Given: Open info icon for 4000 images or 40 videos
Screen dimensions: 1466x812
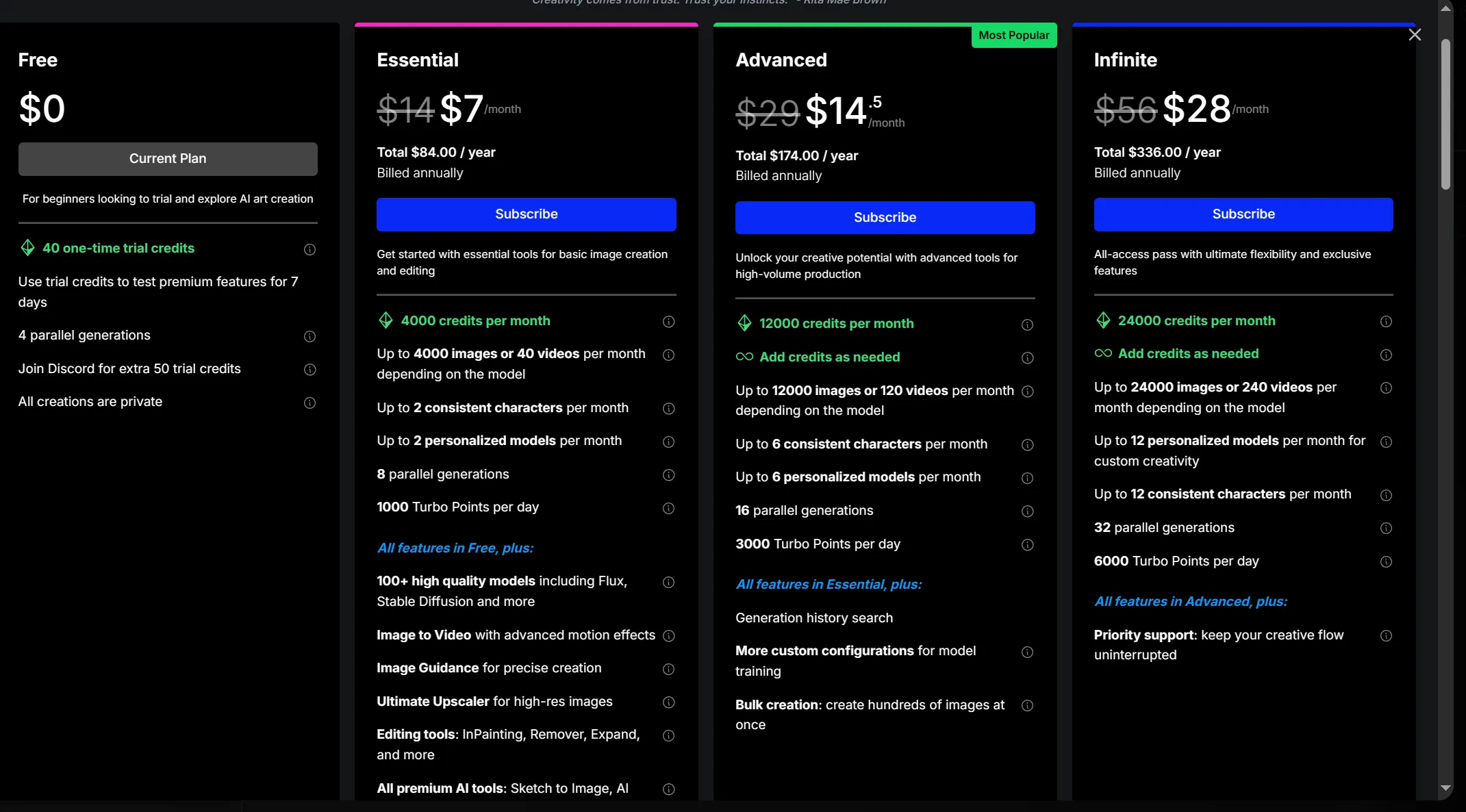Looking at the screenshot, I should pos(669,355).
